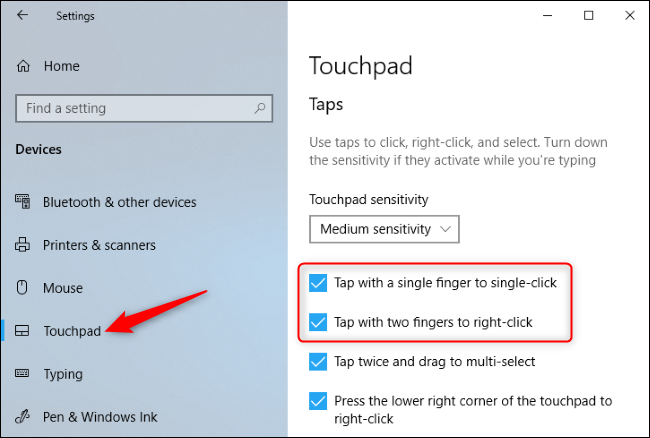The height and width of the screenshot is (438, 650).
Task: Click the Home icon in sidebar
Action: click(23, 66)
